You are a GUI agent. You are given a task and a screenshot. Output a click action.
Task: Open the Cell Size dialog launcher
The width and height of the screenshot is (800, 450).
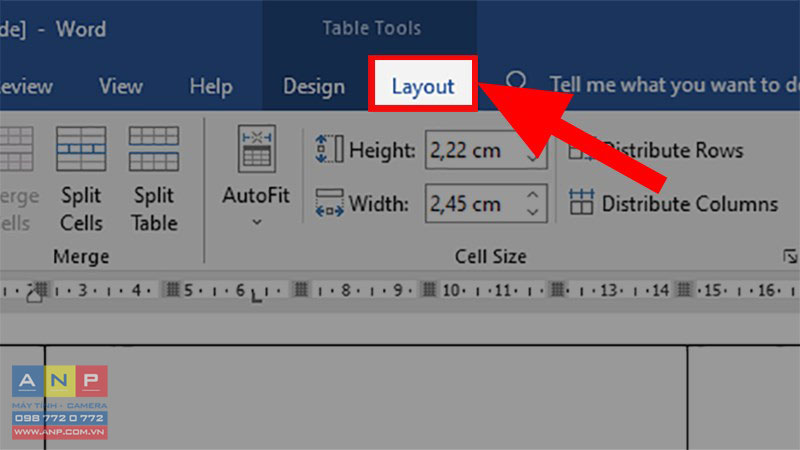click(789, 256)
